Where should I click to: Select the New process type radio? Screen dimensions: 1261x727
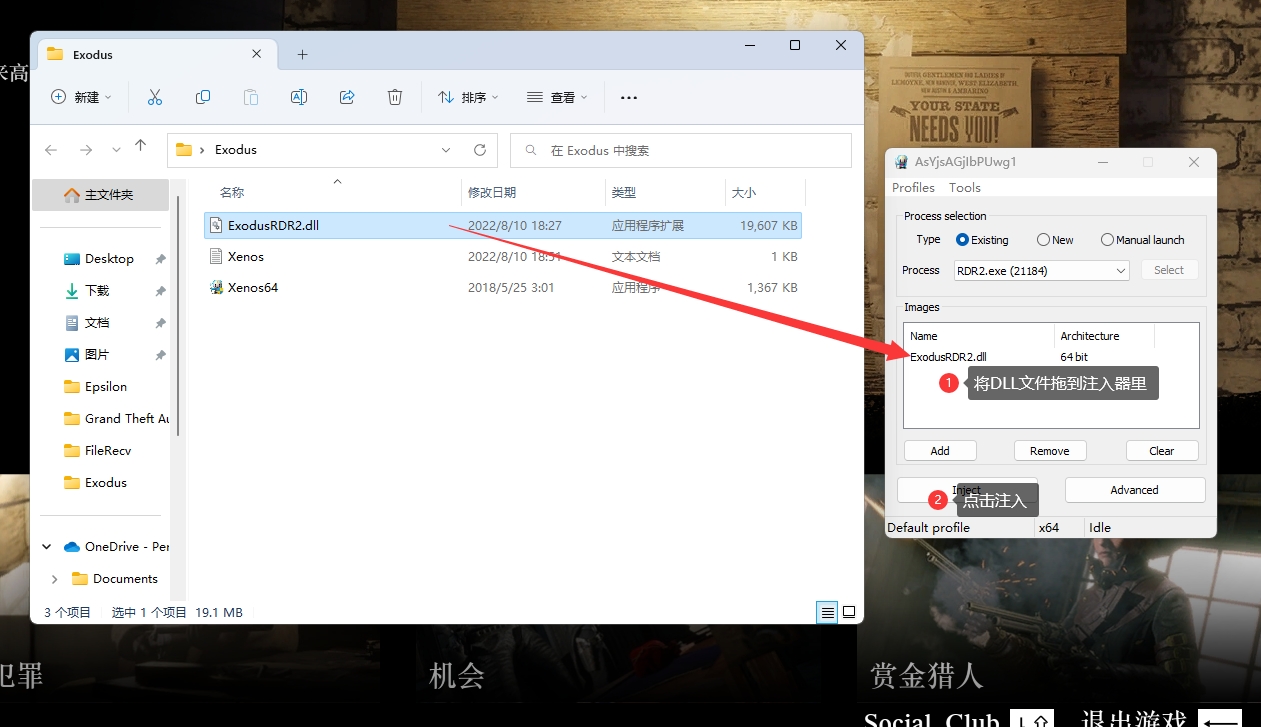click(1043, 240)
